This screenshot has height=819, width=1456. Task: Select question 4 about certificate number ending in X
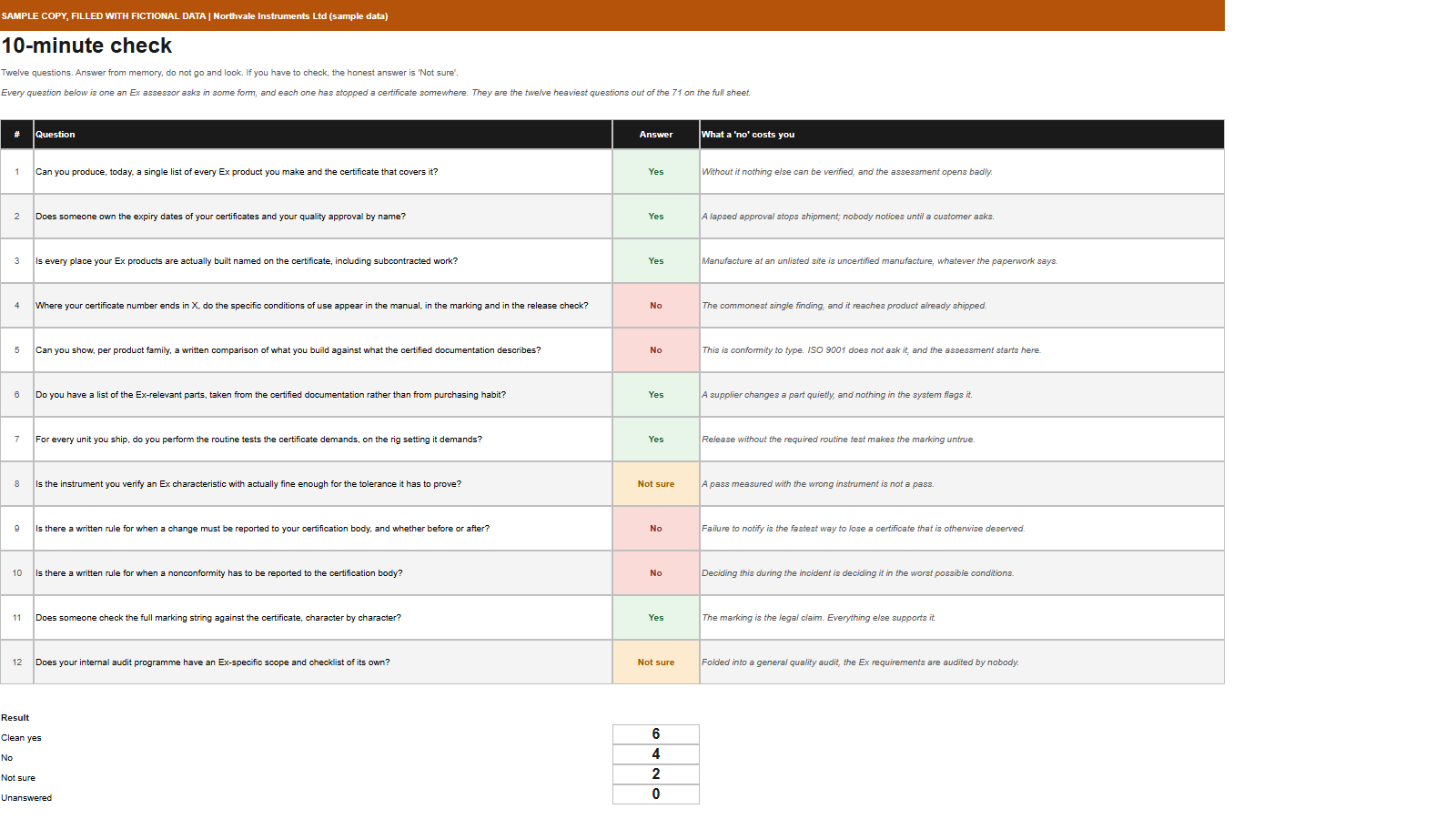point(312,306)
